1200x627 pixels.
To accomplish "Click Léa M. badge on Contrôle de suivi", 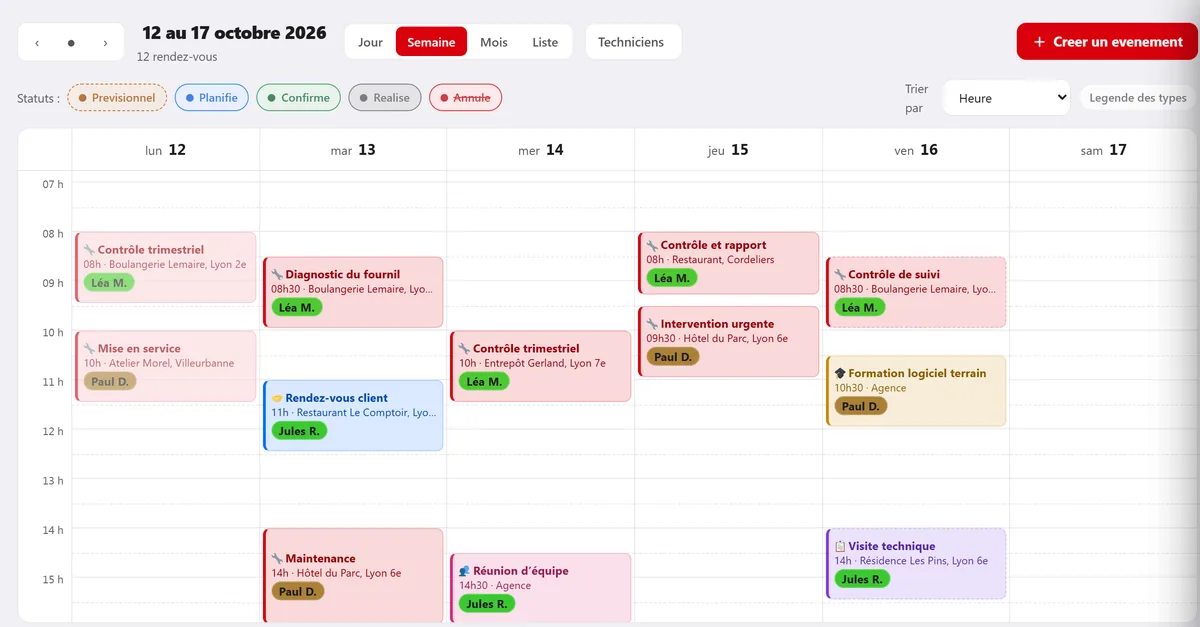I will (x=860, y=307).
